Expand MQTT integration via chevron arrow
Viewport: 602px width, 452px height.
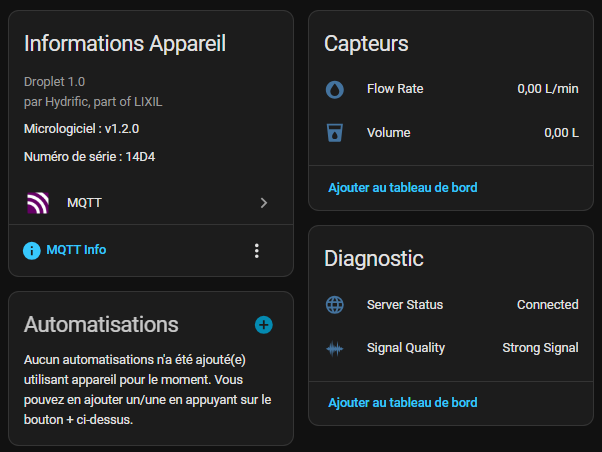pos(264,203)
